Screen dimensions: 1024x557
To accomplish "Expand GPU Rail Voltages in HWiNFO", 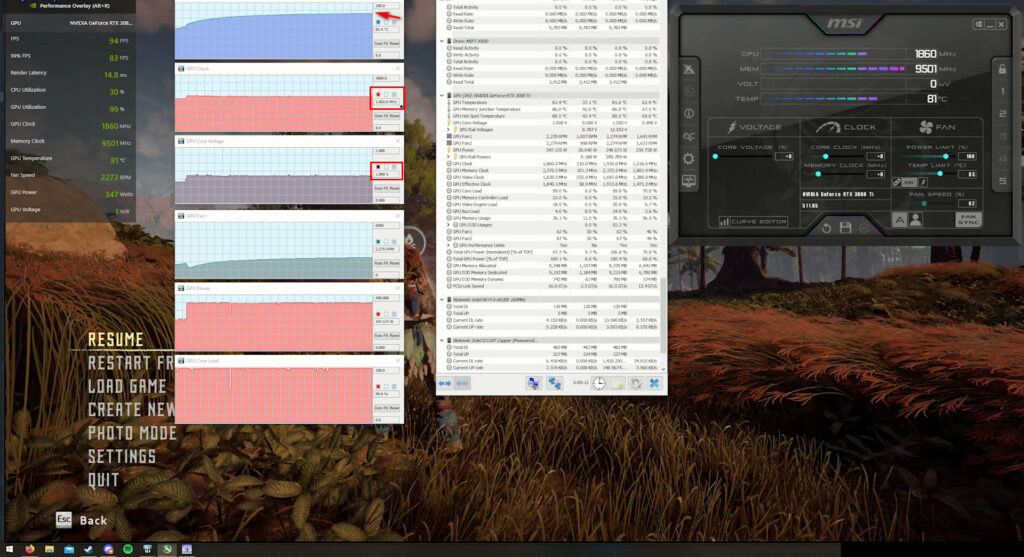I will 449,129.
